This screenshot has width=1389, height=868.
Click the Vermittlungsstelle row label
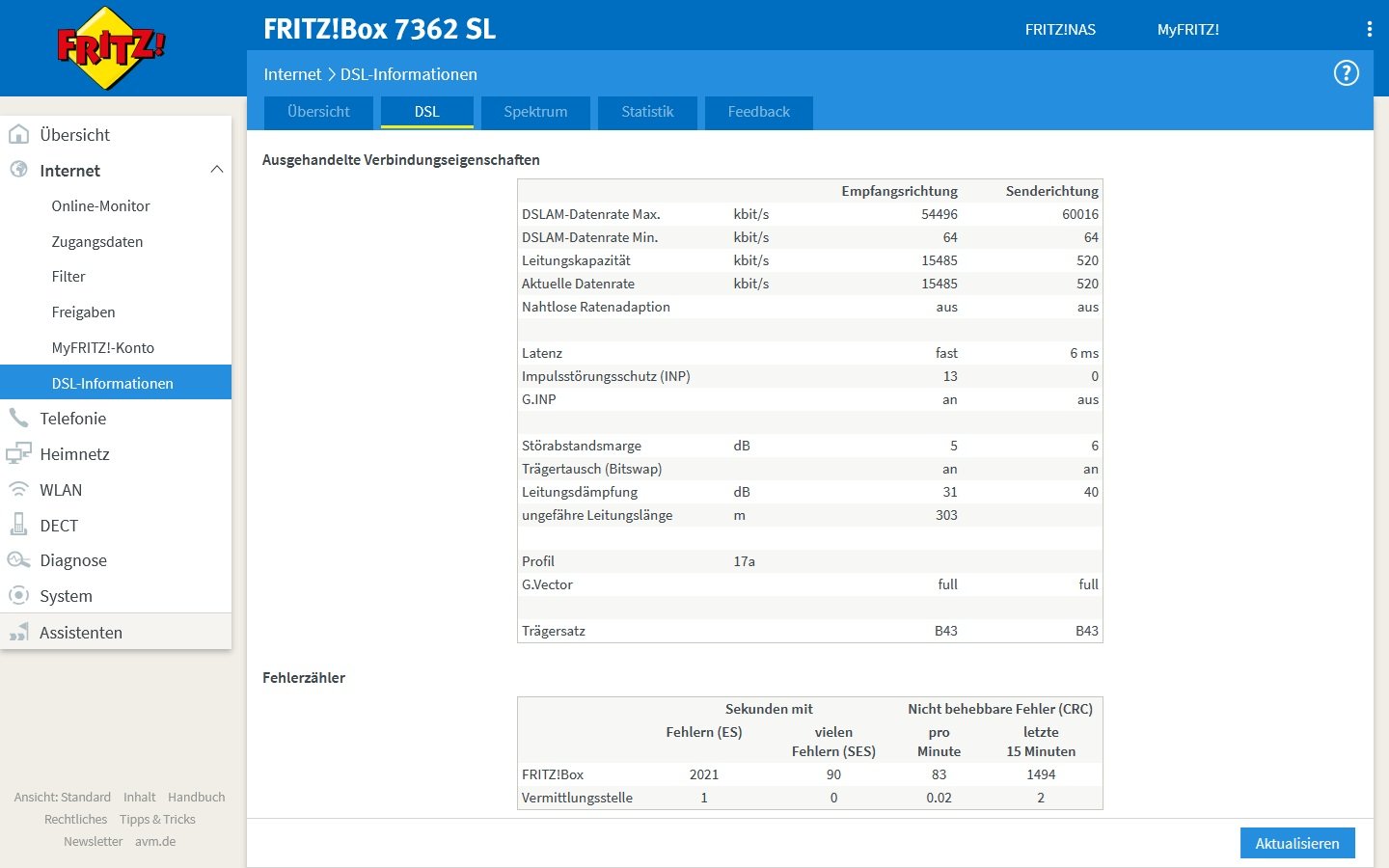click(x=577, y=798)
